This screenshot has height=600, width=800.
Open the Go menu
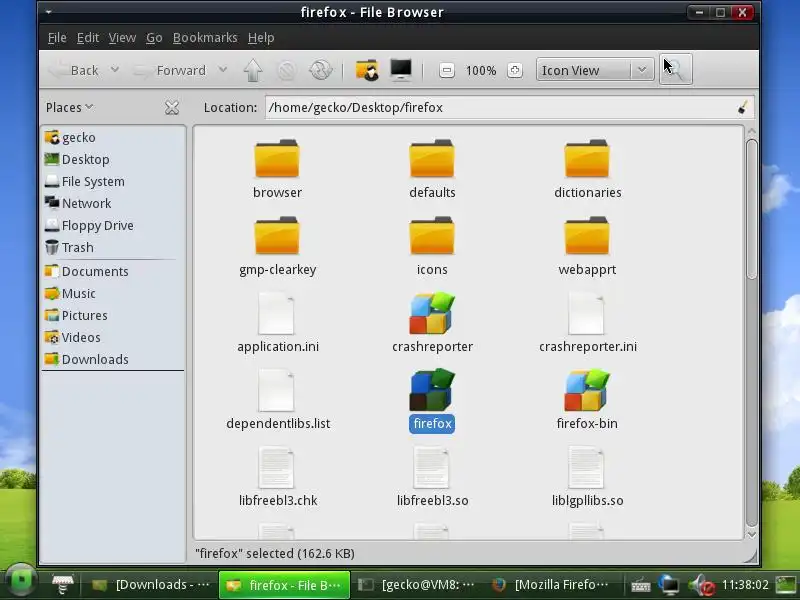click(x=154, y=38)
